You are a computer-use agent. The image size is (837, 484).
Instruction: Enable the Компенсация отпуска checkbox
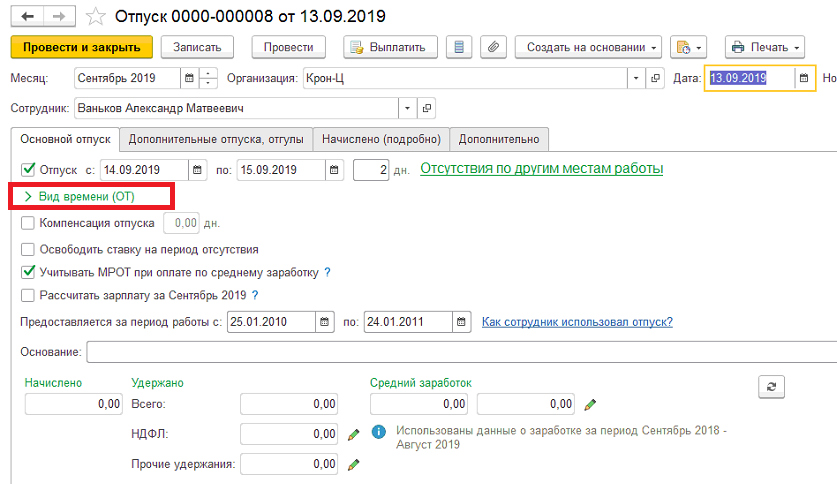[x=28, y=223]
